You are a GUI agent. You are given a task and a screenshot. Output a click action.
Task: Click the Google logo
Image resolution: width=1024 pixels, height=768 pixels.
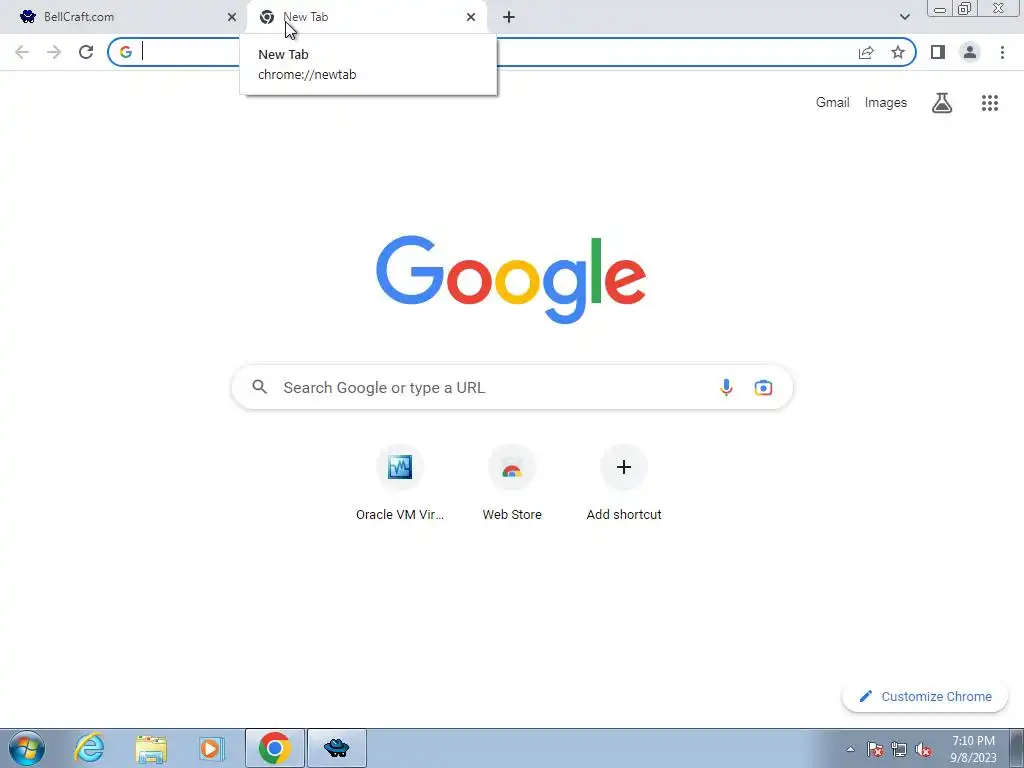pyautogui.click(x=511, y=279)
